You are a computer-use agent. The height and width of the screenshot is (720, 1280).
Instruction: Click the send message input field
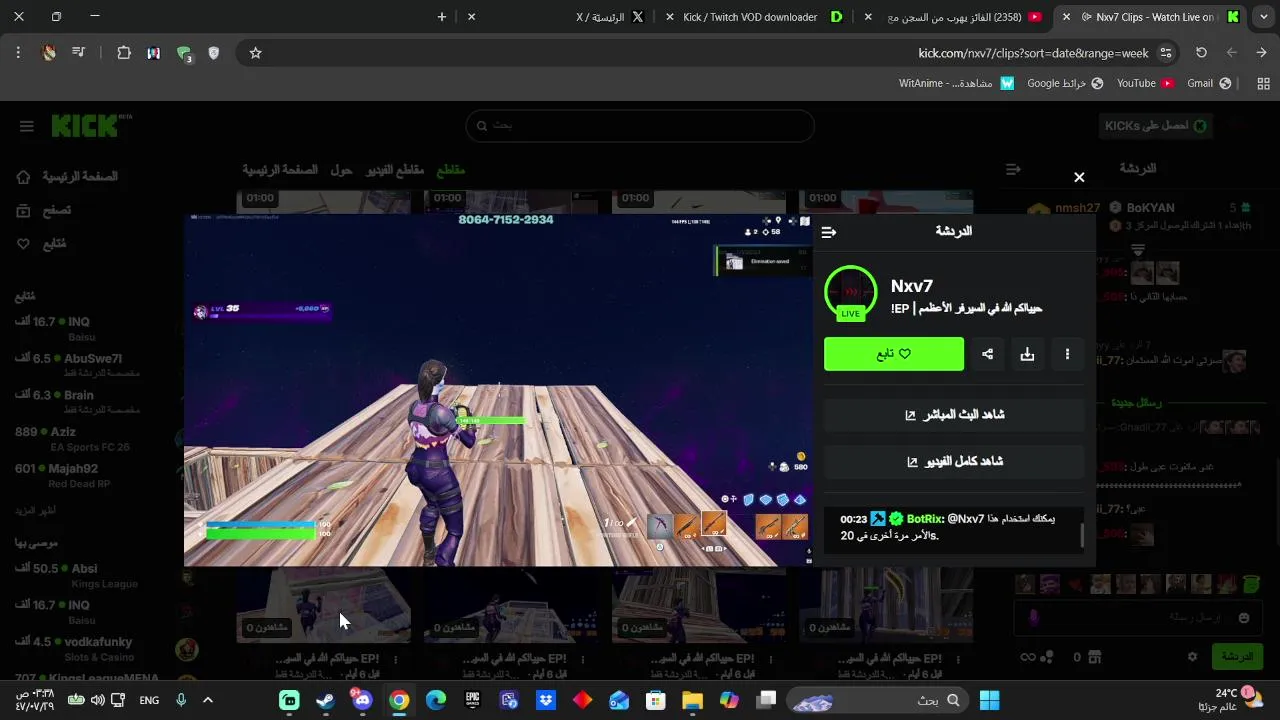coord(1136,618)
